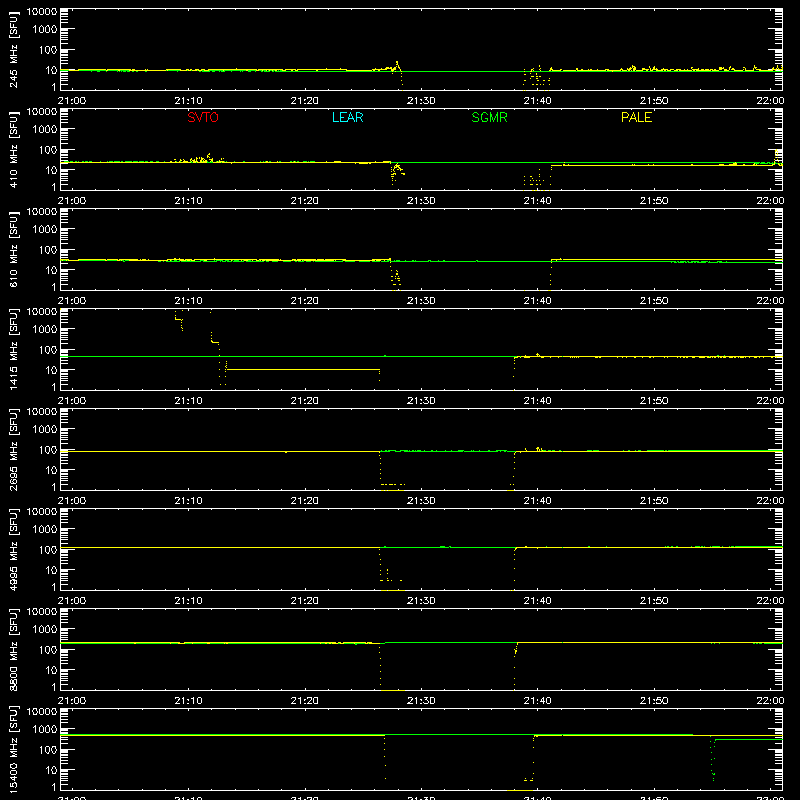Select the 15400 MHz [SFU] axis title
800x800 pixels.
(14, 749)
